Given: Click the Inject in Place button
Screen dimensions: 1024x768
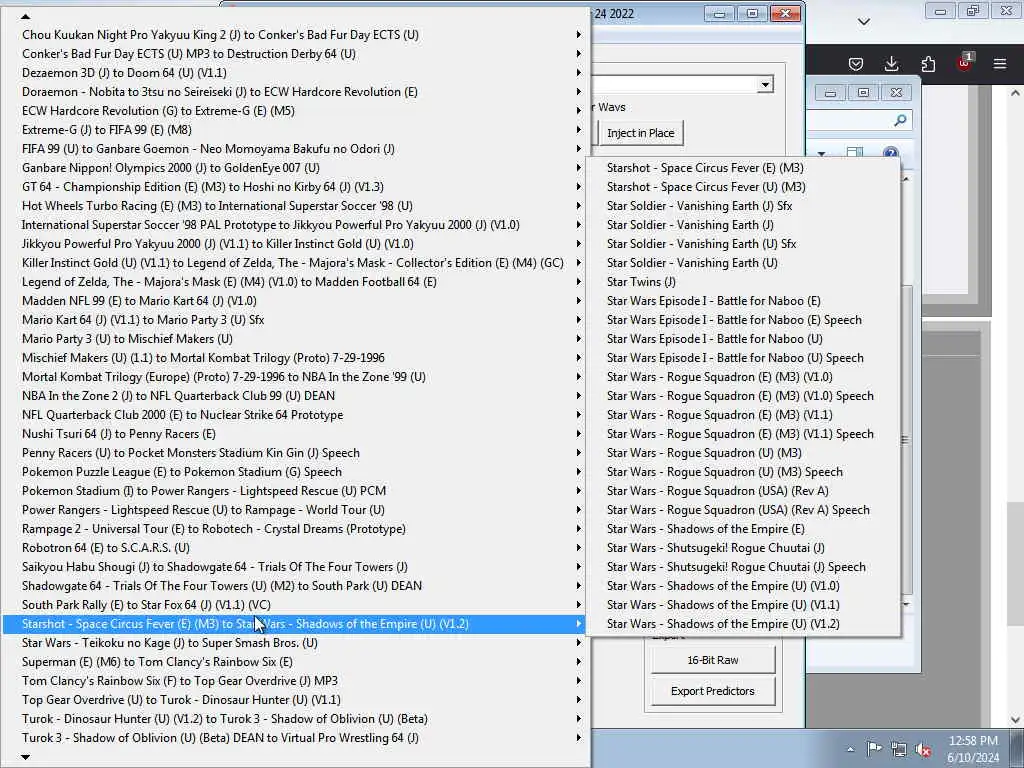Looking at the screenshot, I should [640, 133].
